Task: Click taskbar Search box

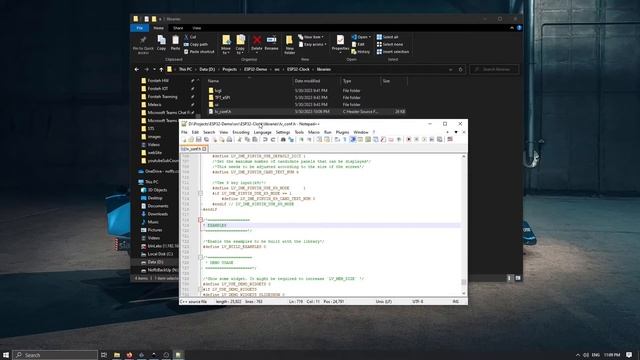Action: click(55, 355)
